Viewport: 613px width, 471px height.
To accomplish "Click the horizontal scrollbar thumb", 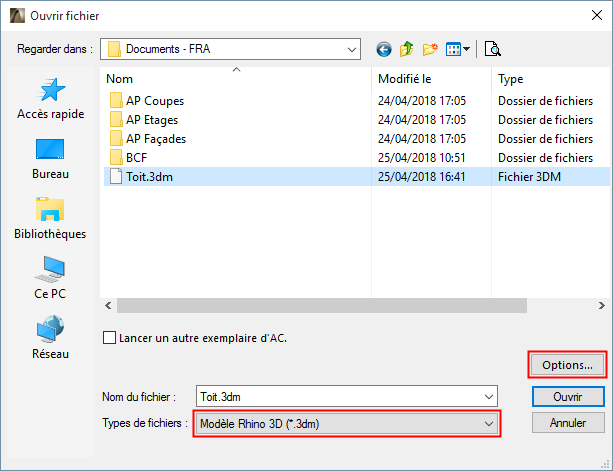I will coord(322,305).
